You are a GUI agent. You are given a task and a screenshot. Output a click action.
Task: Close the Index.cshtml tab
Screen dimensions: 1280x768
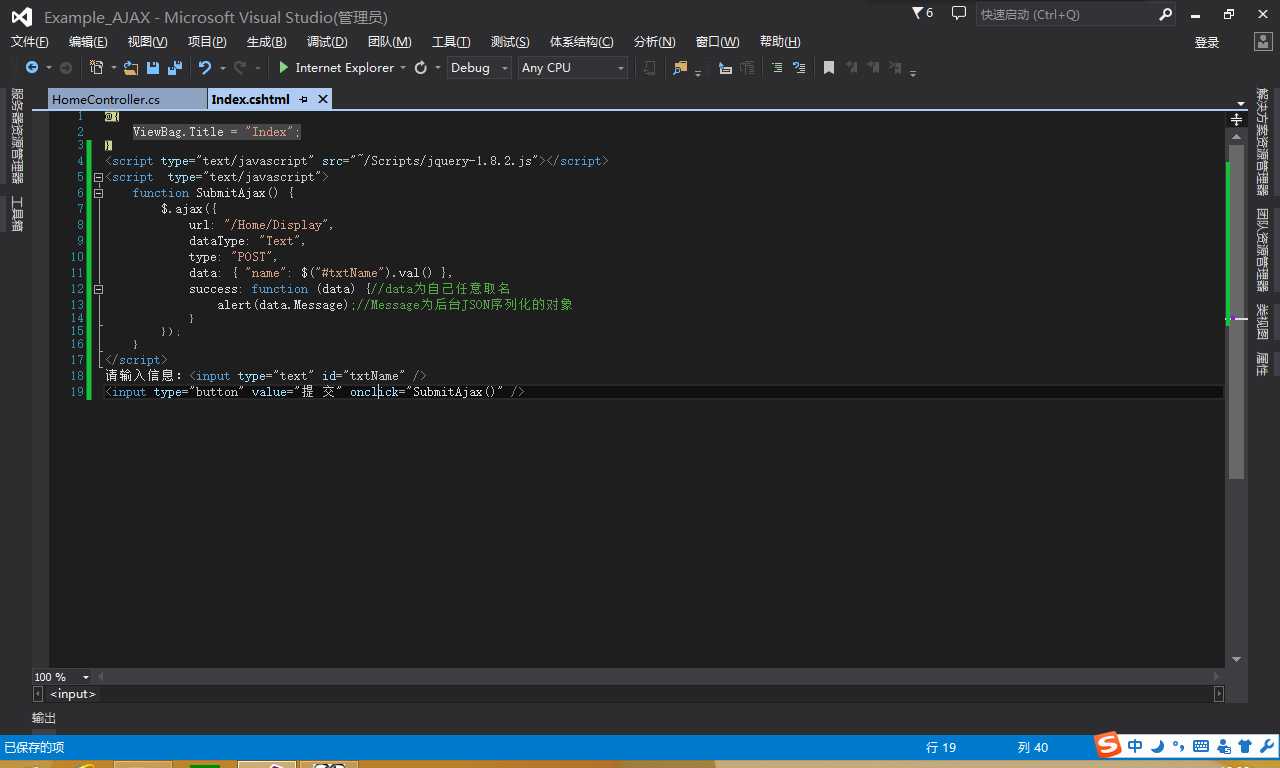click(x=322, y=99)
